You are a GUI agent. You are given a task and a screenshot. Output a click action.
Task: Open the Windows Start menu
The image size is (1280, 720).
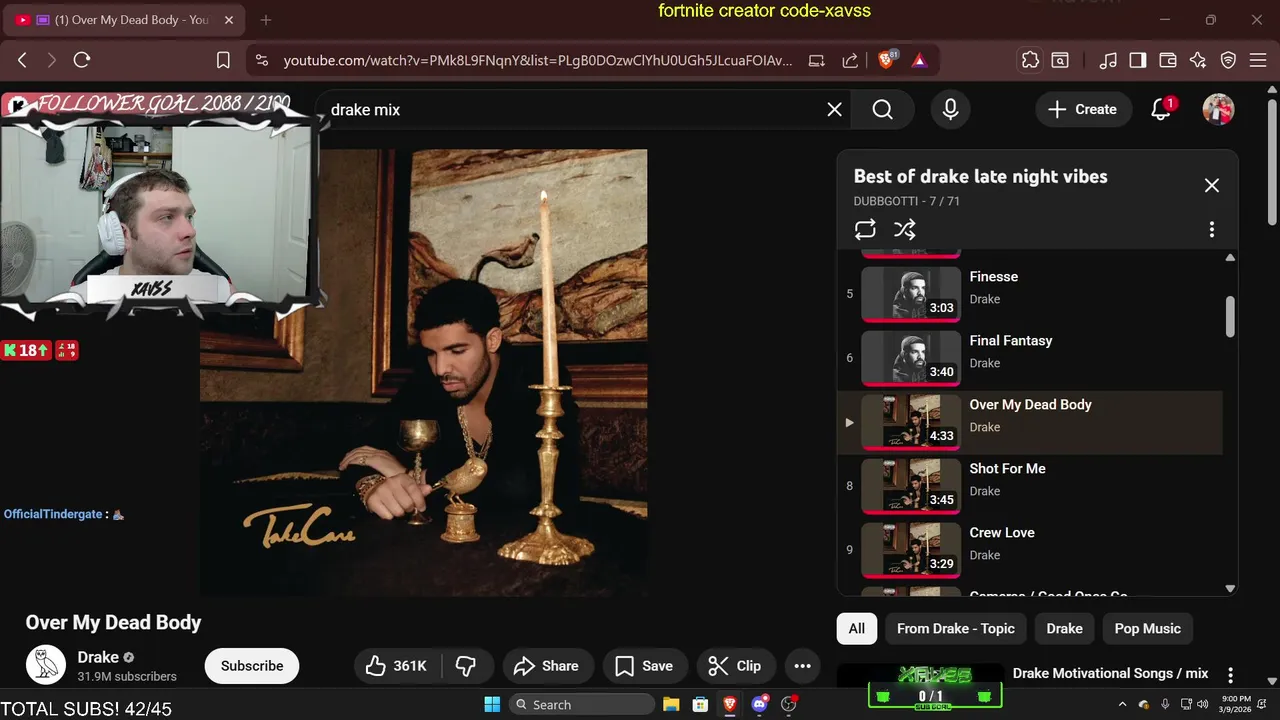pos(492,704)
